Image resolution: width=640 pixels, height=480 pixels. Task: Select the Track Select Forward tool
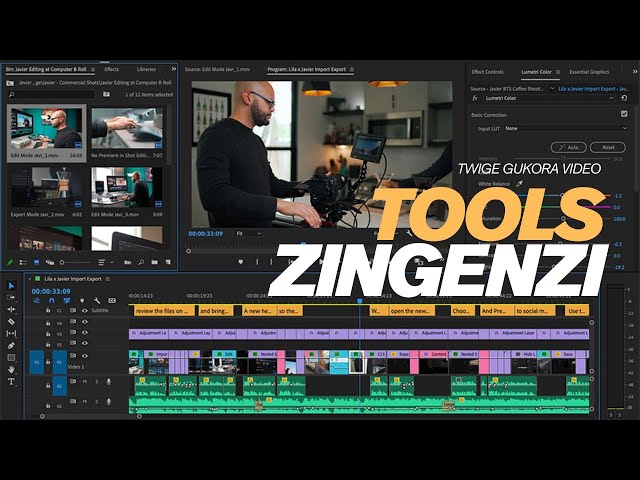coord(11,298)
